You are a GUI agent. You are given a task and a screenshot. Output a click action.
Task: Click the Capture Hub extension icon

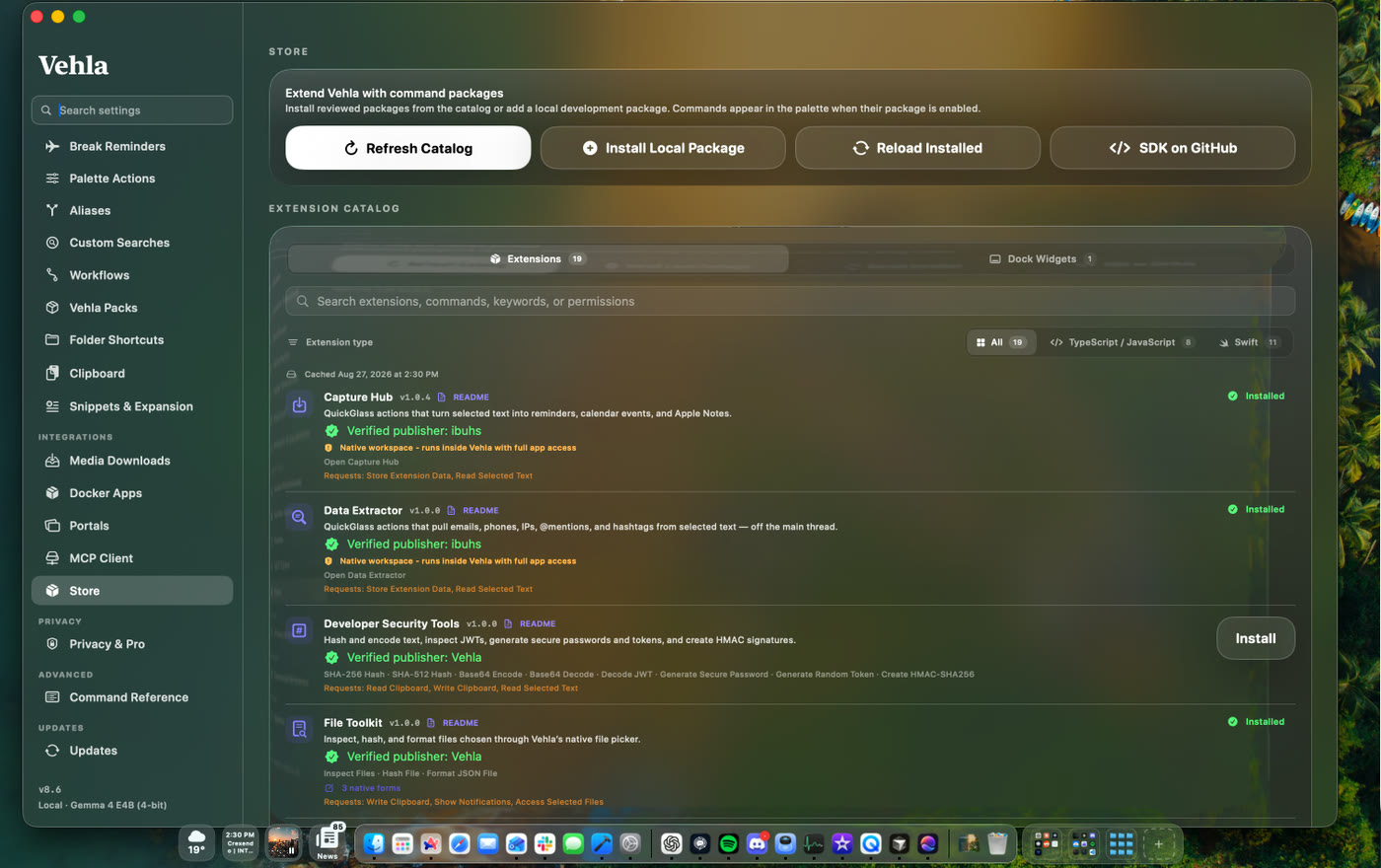point(299,404)
